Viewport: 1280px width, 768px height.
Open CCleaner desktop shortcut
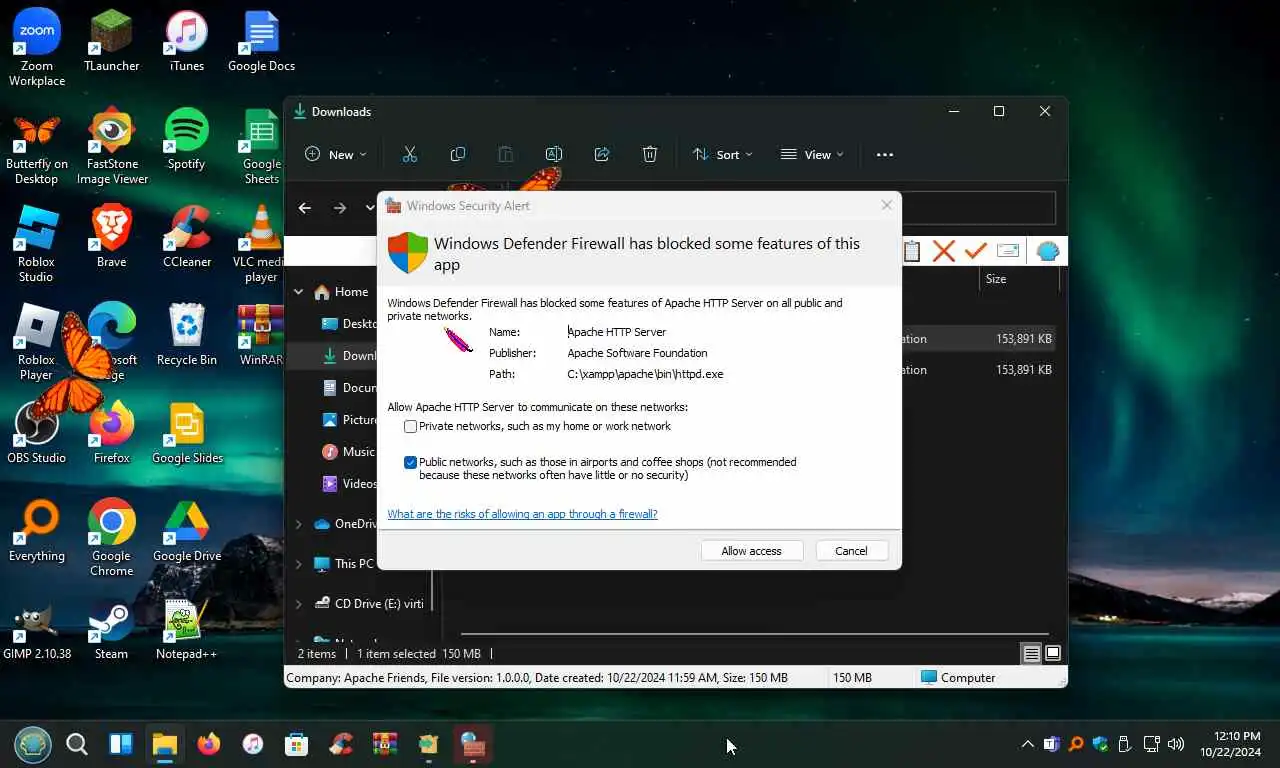[187, 236]
